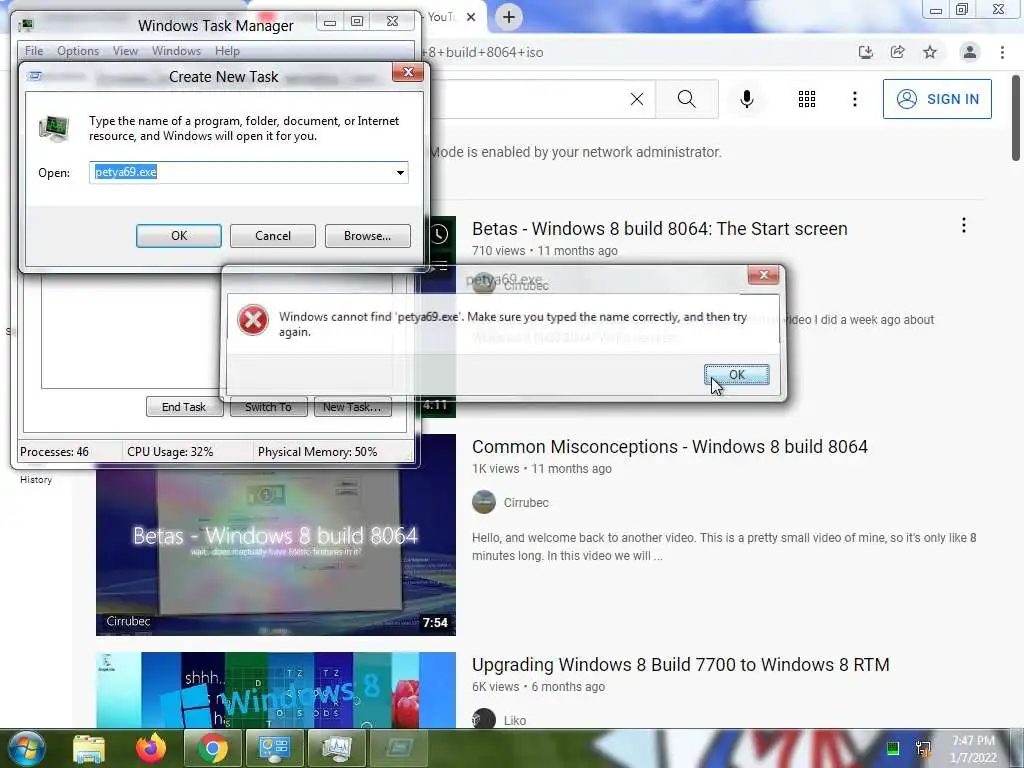Click '710 views • 11 months ago' text

(545, 251)
